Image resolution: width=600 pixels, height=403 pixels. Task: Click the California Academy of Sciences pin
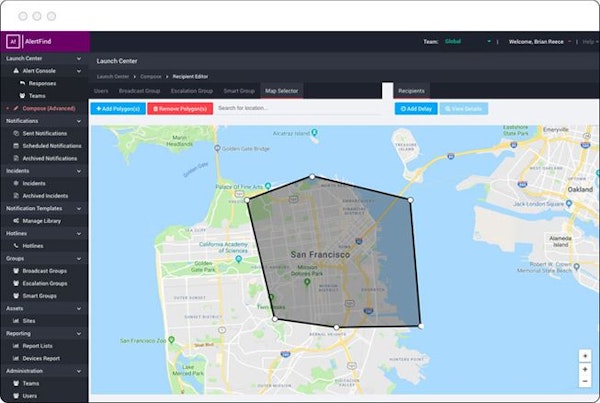coord(239,259)
